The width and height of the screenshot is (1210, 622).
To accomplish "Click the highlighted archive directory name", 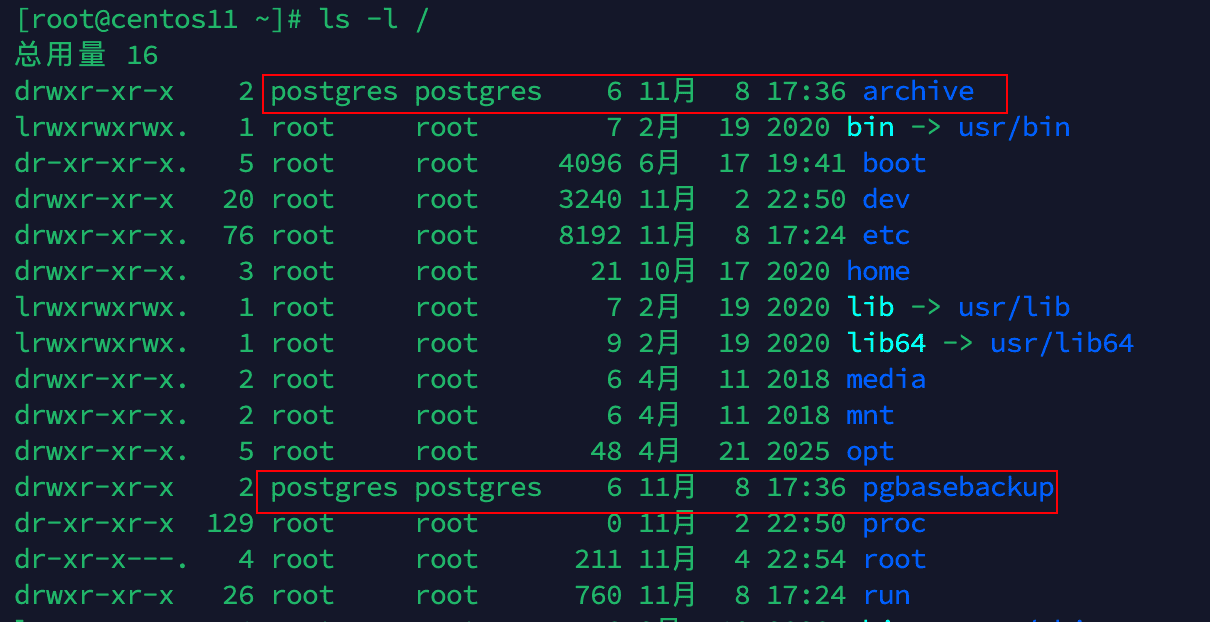I will coord(917,91).
